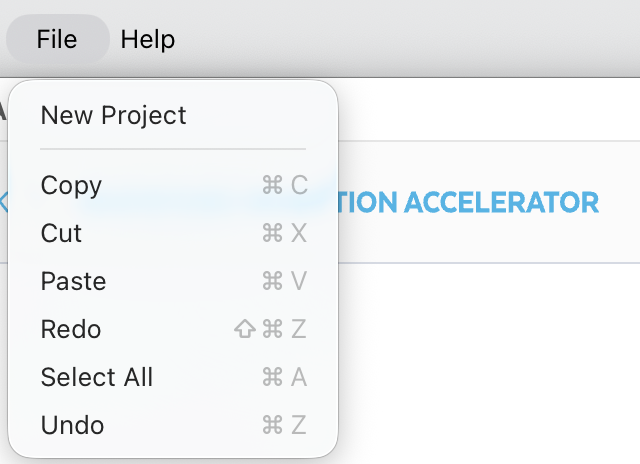Select the Copy menu item
This screenshot has width=640, height=464.
[x=71, y=185]
